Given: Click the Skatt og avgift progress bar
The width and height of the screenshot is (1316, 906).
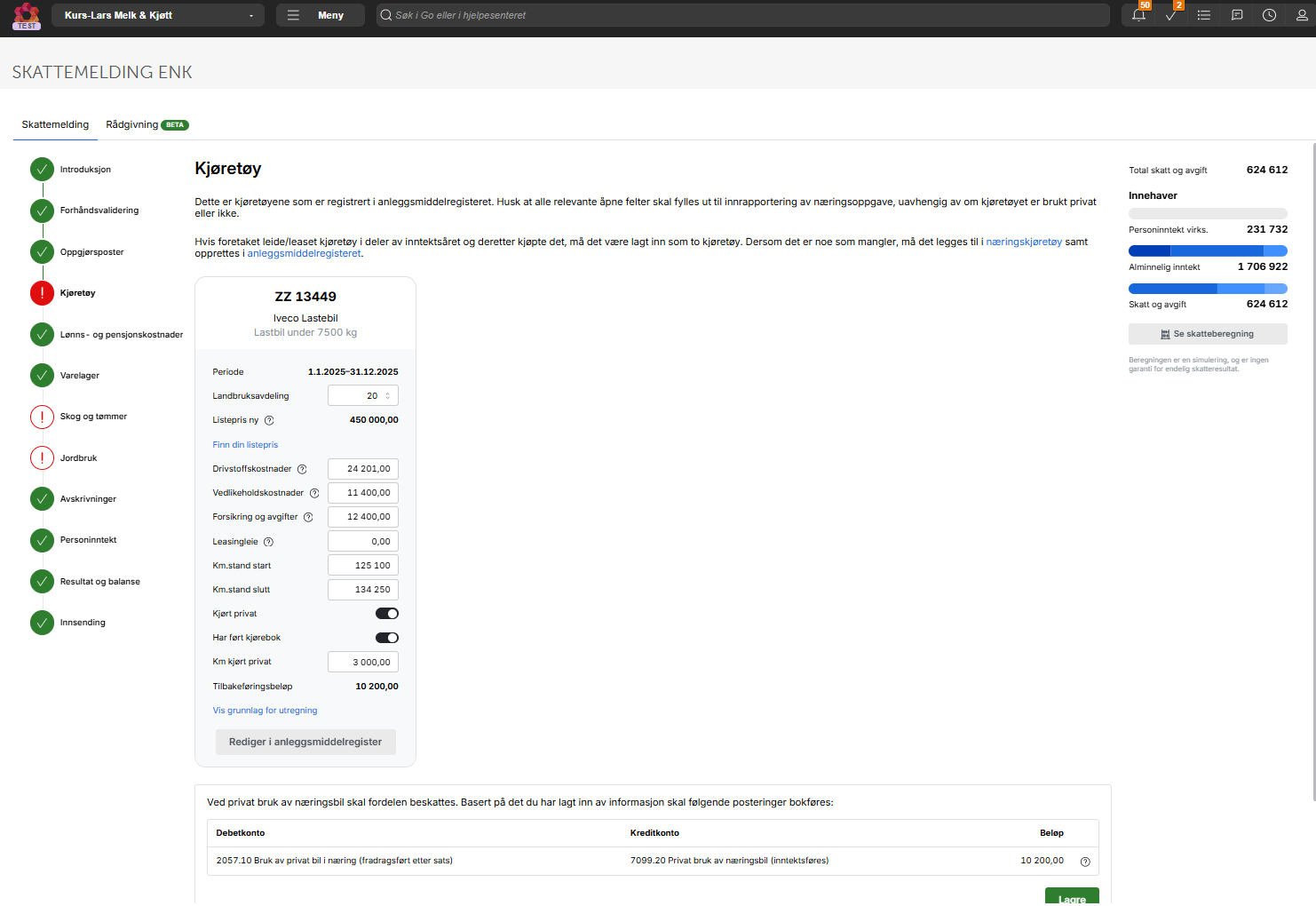Looking at the screenshot, I should (1208, 289).
